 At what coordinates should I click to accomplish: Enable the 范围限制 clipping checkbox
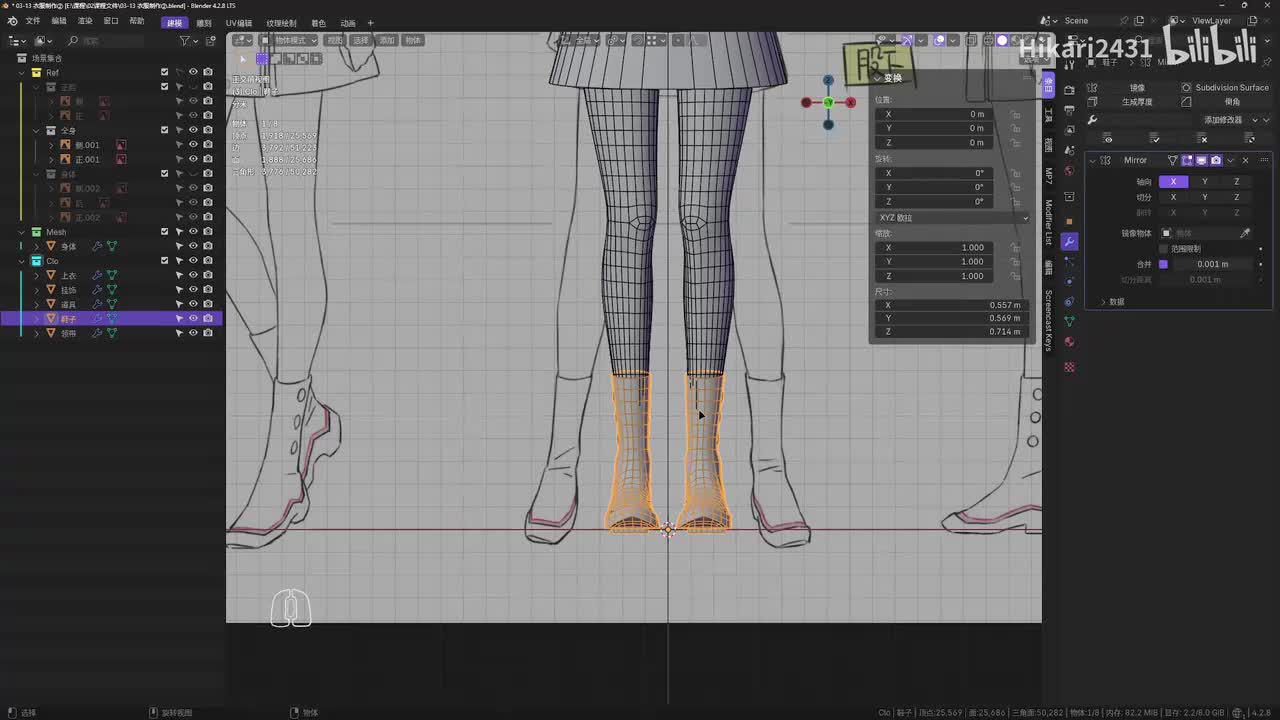click(x=1163, y=248)
